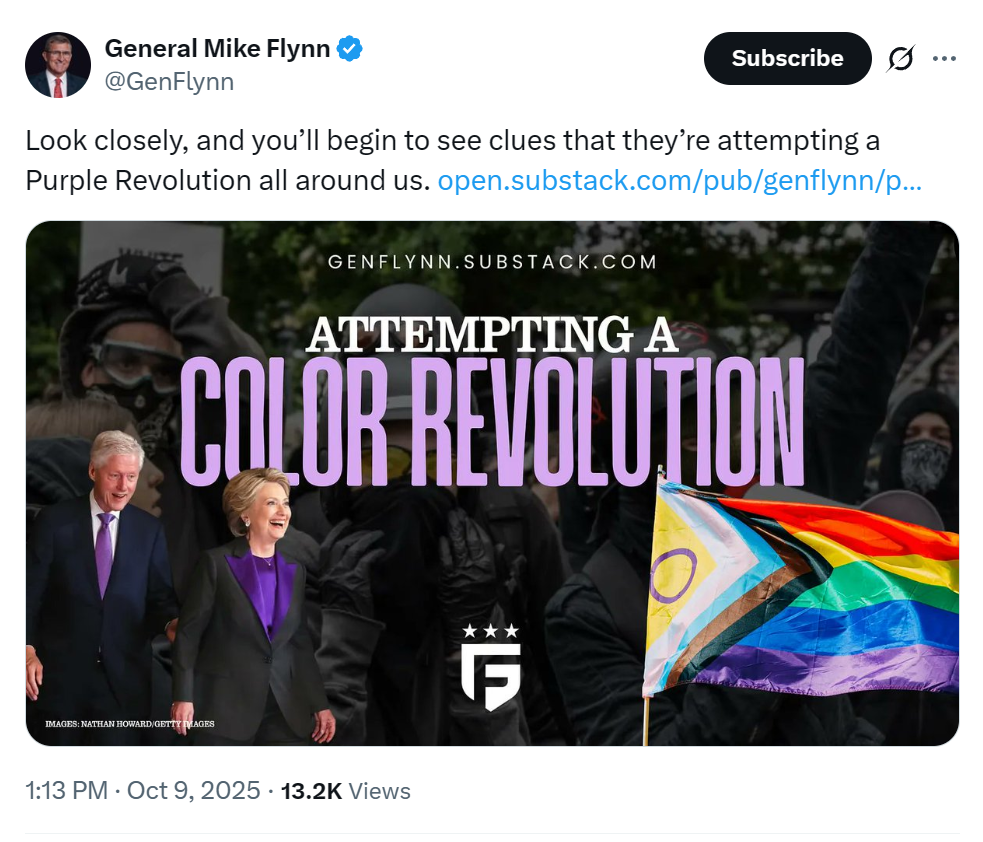Screen dimensions: 983x842
Task: Open the three-dot more options menu
Action: tap(944, 59)
